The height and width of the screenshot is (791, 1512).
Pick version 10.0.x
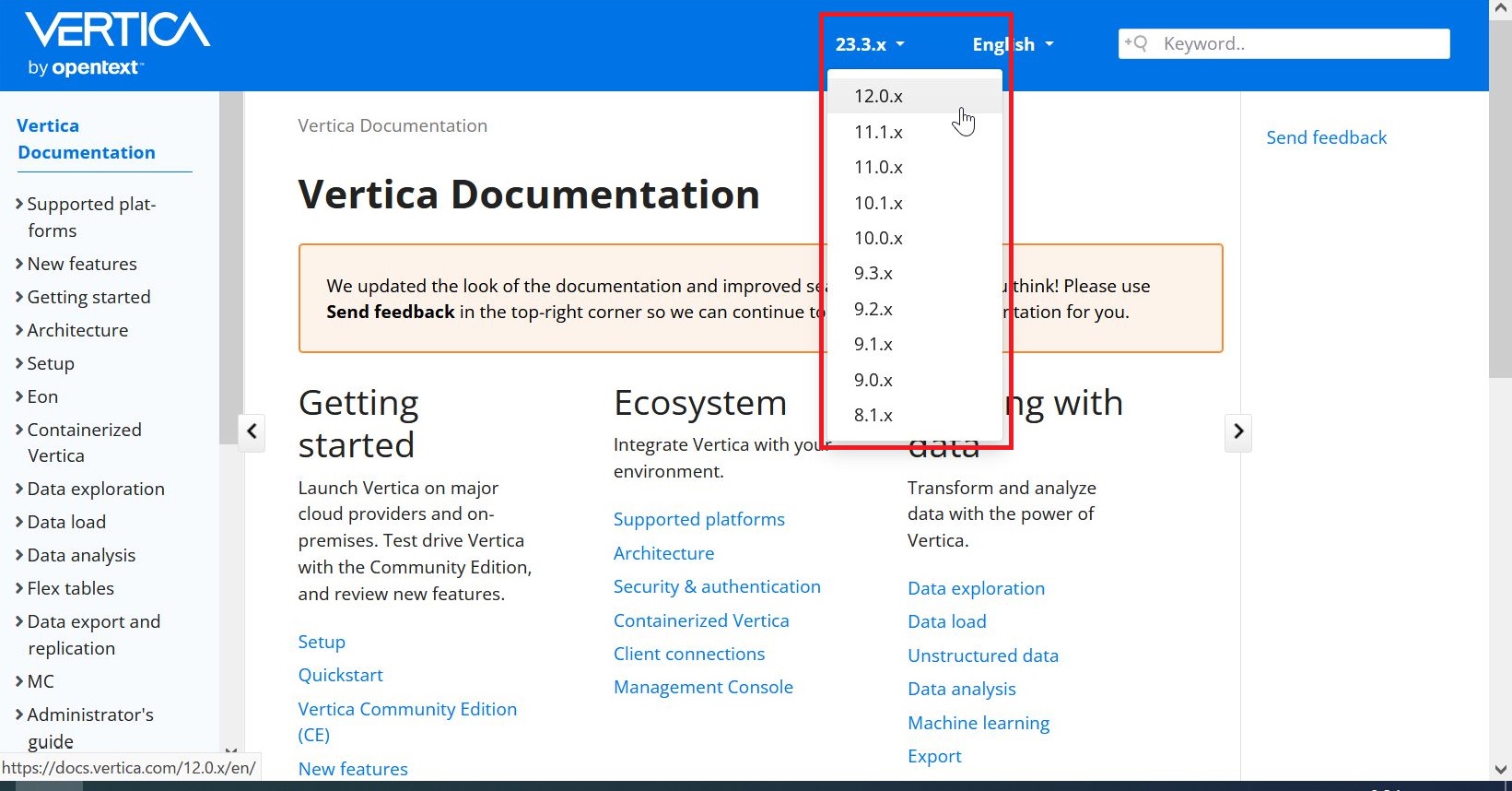pyautogui.click(x=915, y=238)
